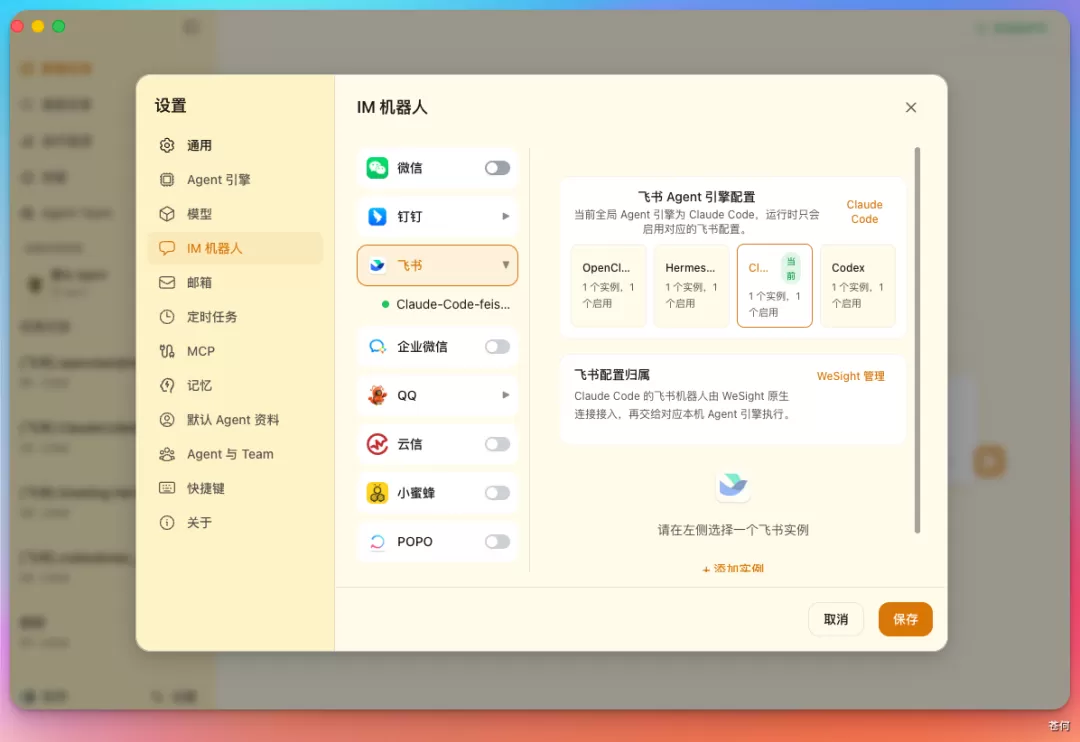Click the POPO logo
This screenshot has height=742, width=1080.
pos(377,542)
